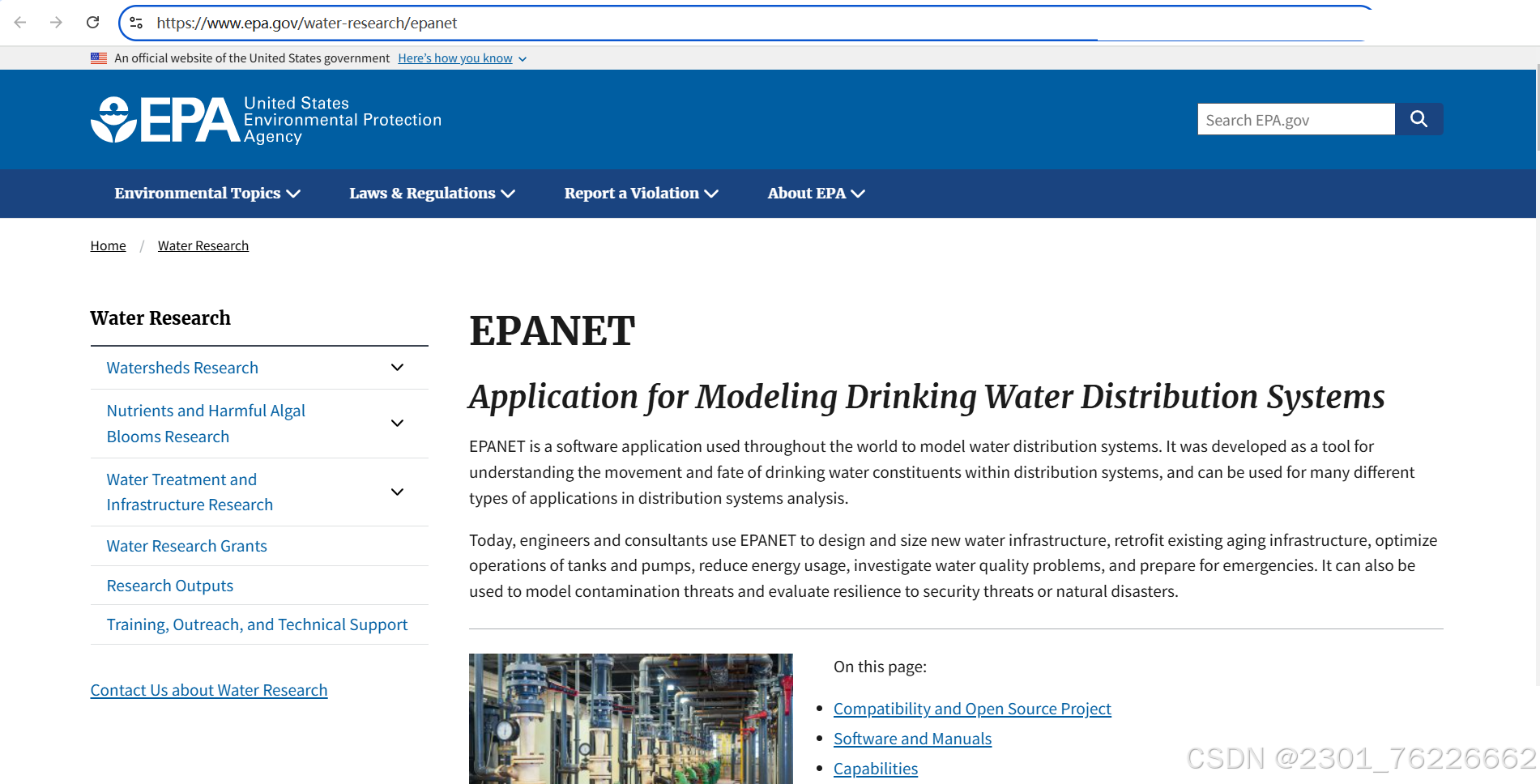Open site information icon in address bar

coord(136,23)
